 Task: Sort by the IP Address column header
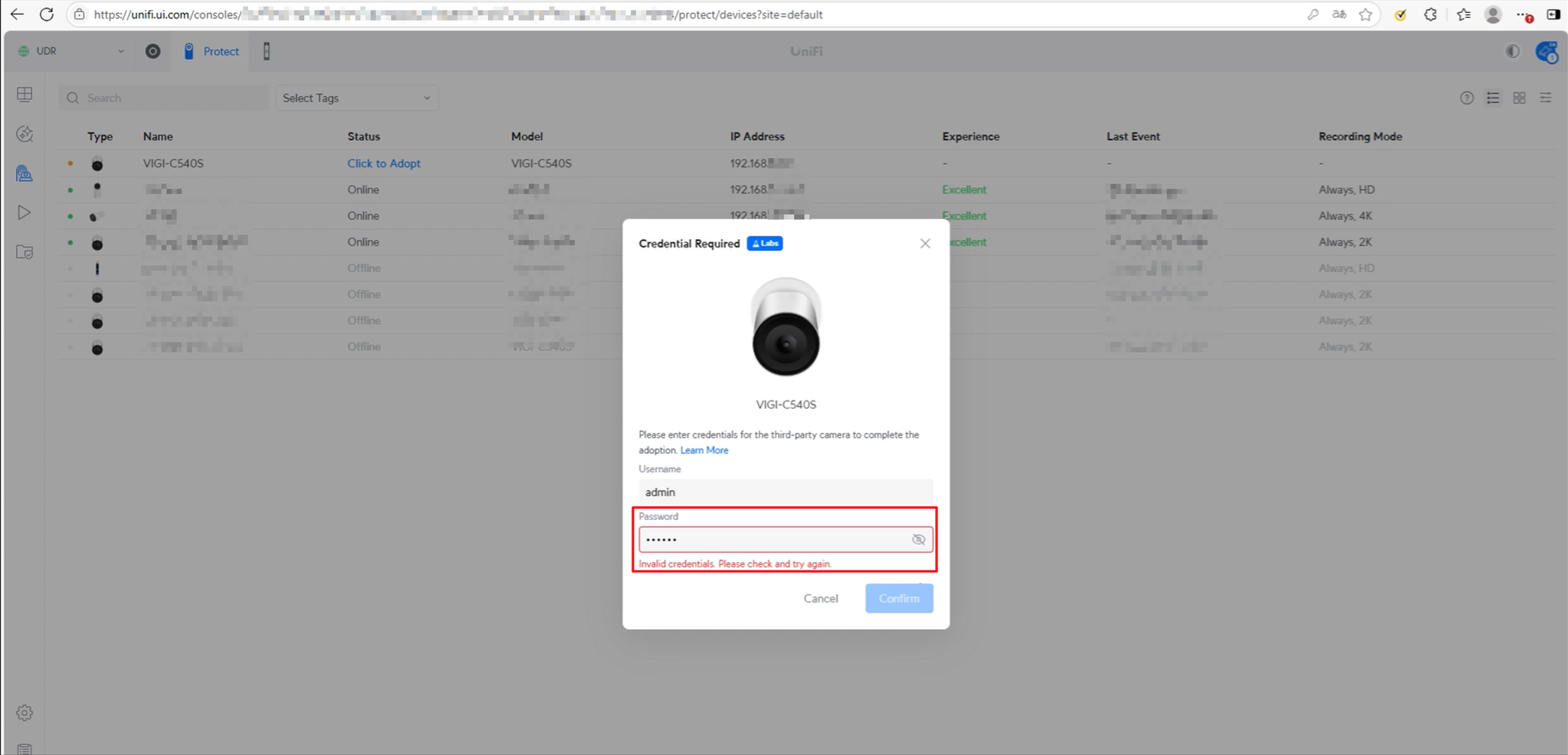click(757, 136)
